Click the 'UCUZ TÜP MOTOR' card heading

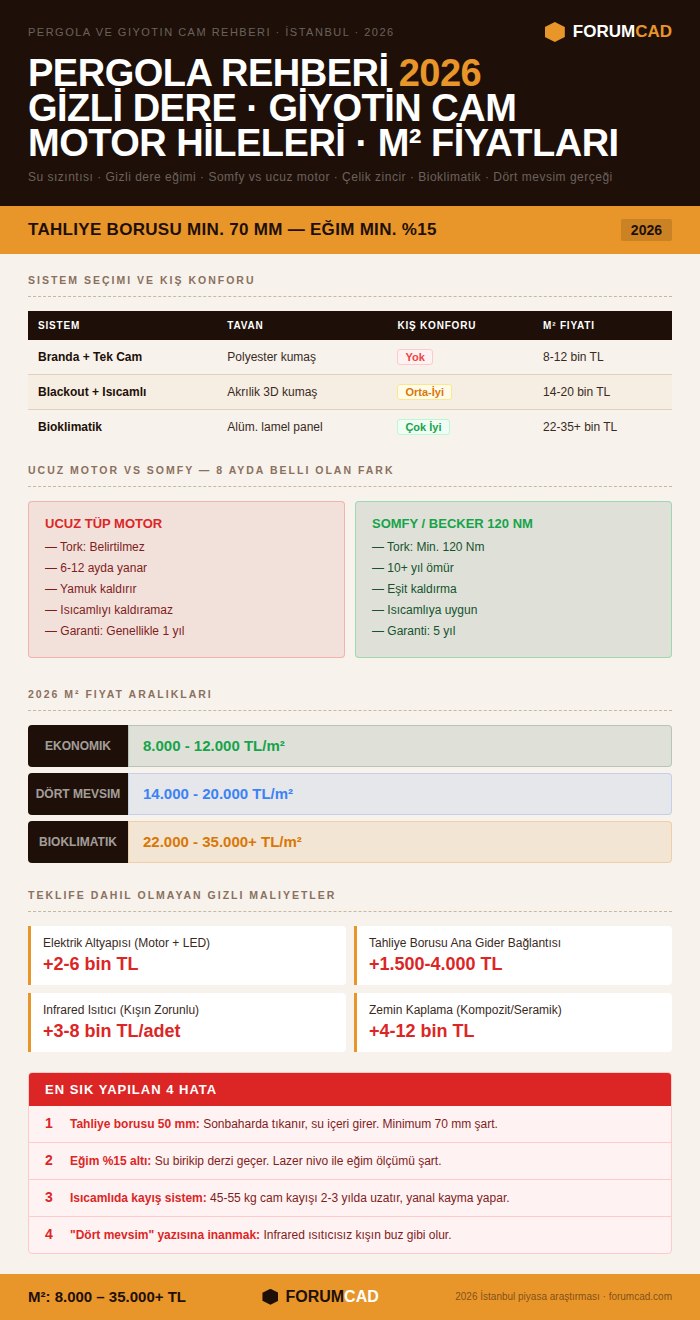pyautogui.click(x=103, y=524)
